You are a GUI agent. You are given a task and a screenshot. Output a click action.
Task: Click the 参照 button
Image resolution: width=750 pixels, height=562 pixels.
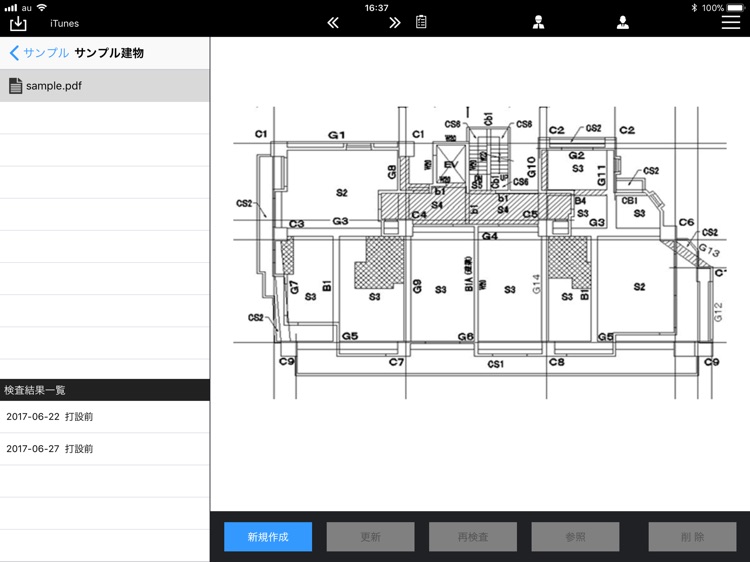(x=575, y=537)
